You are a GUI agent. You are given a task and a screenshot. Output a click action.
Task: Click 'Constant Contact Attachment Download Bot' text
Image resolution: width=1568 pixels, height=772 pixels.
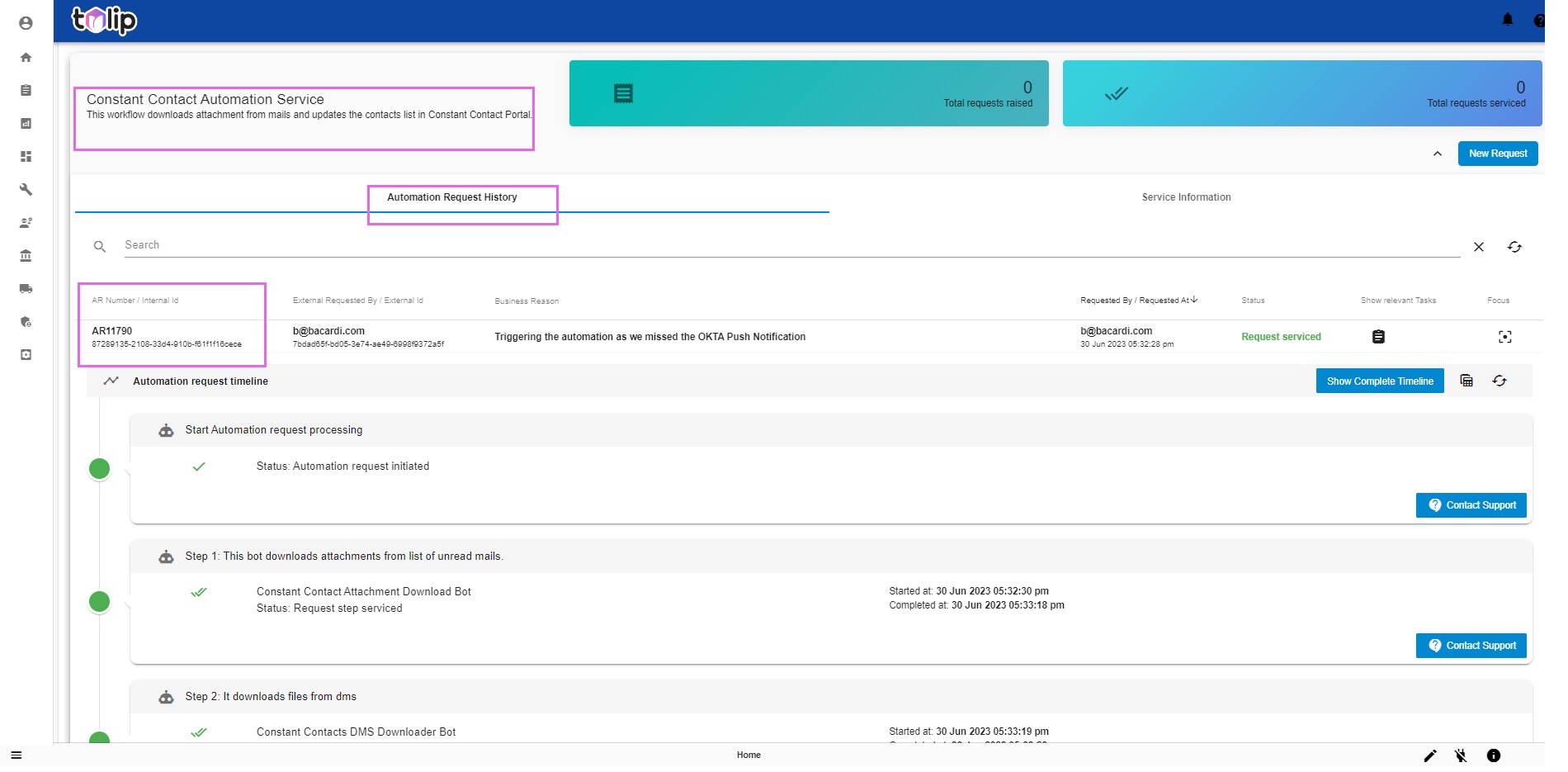pyautogui.click(x=363, y=592)
